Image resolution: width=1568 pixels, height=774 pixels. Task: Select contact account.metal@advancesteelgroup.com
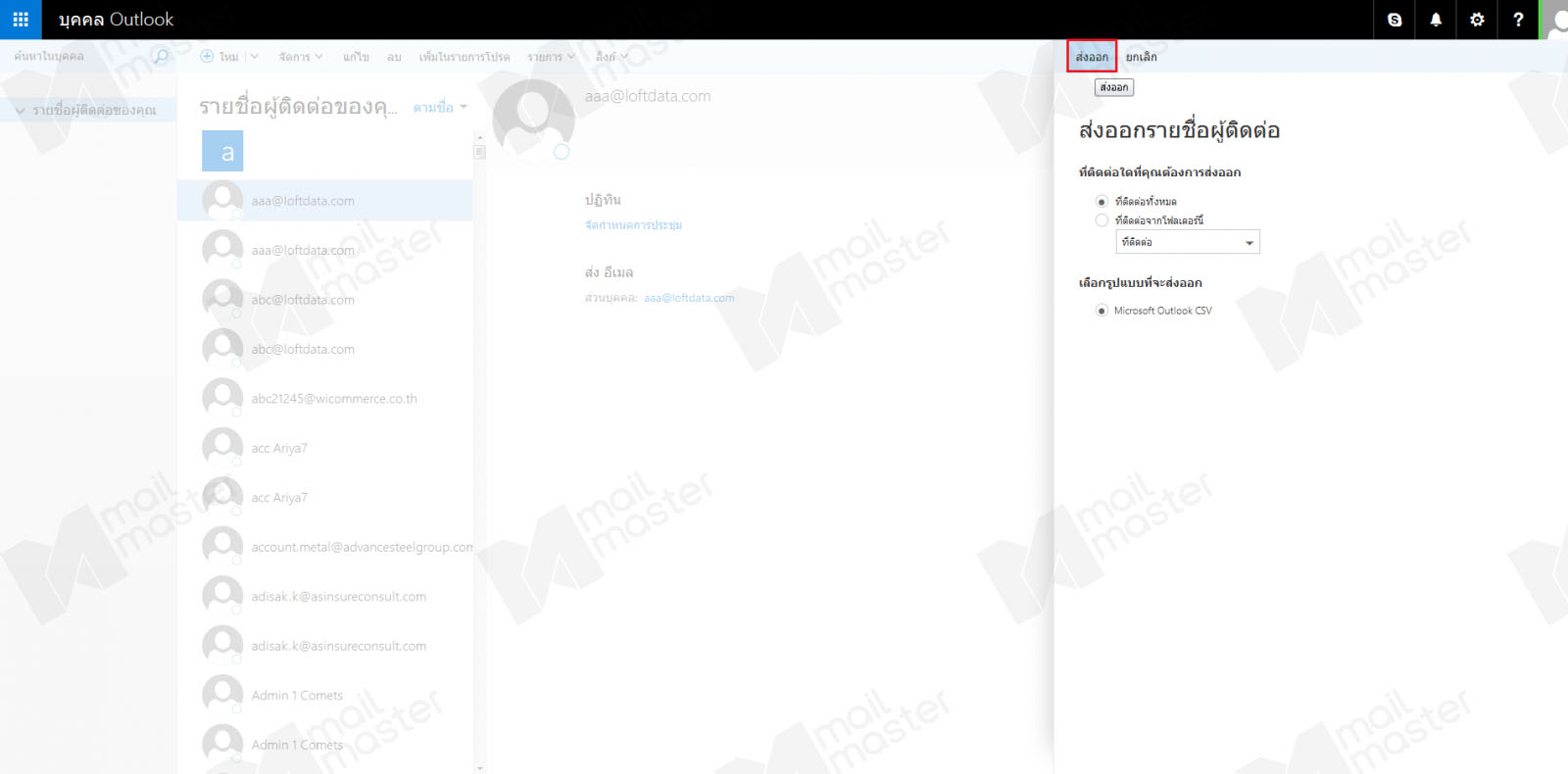(324, 547)
